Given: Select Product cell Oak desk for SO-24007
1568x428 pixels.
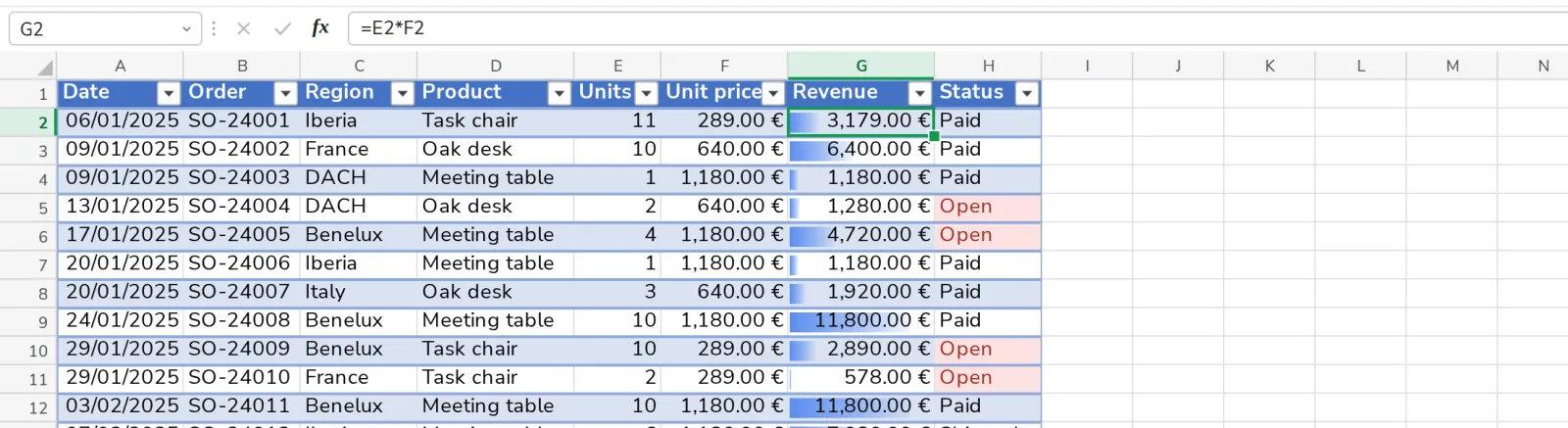Looking at the screenshot, I should coord(496,292).
